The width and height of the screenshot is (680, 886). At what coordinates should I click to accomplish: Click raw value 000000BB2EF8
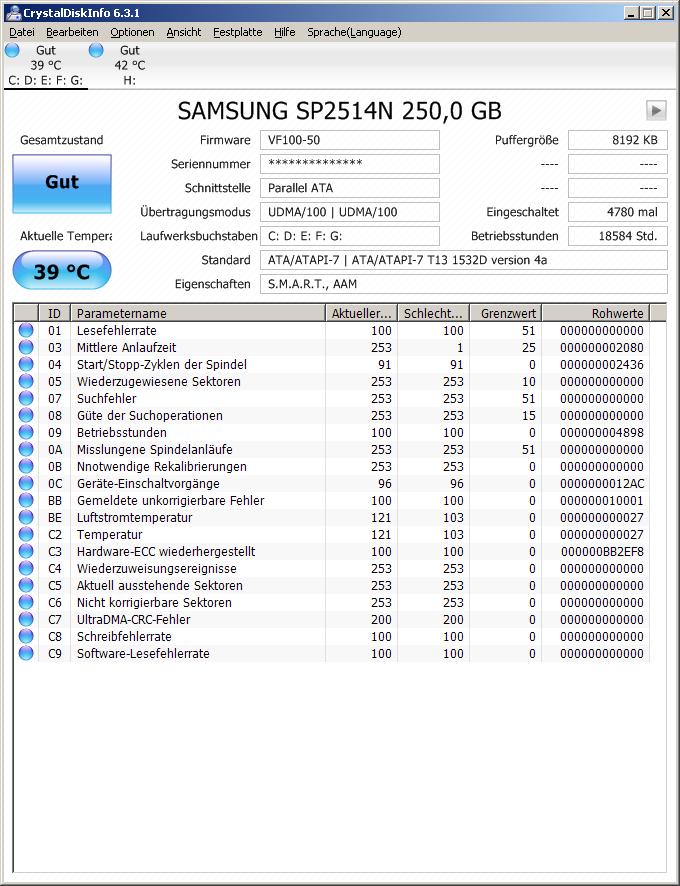click(x=602, y=551)
